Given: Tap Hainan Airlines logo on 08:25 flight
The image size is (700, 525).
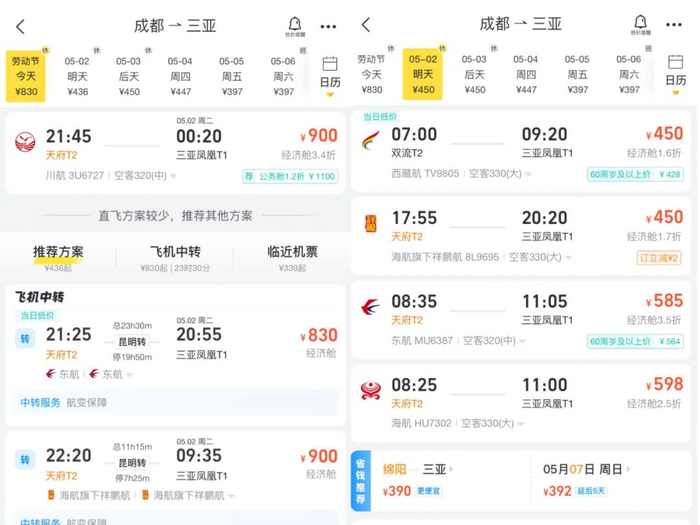Looking at the screenshot, I should 371,391.
